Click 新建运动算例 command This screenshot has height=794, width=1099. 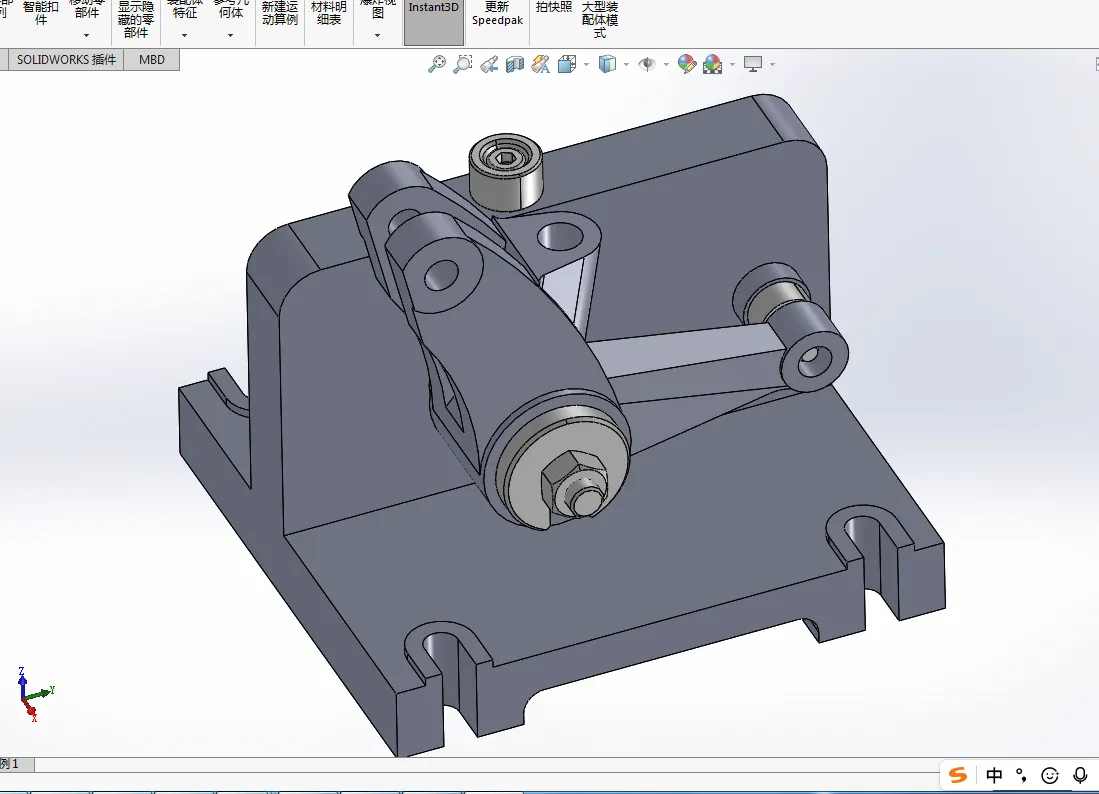(x=280, y=13)
